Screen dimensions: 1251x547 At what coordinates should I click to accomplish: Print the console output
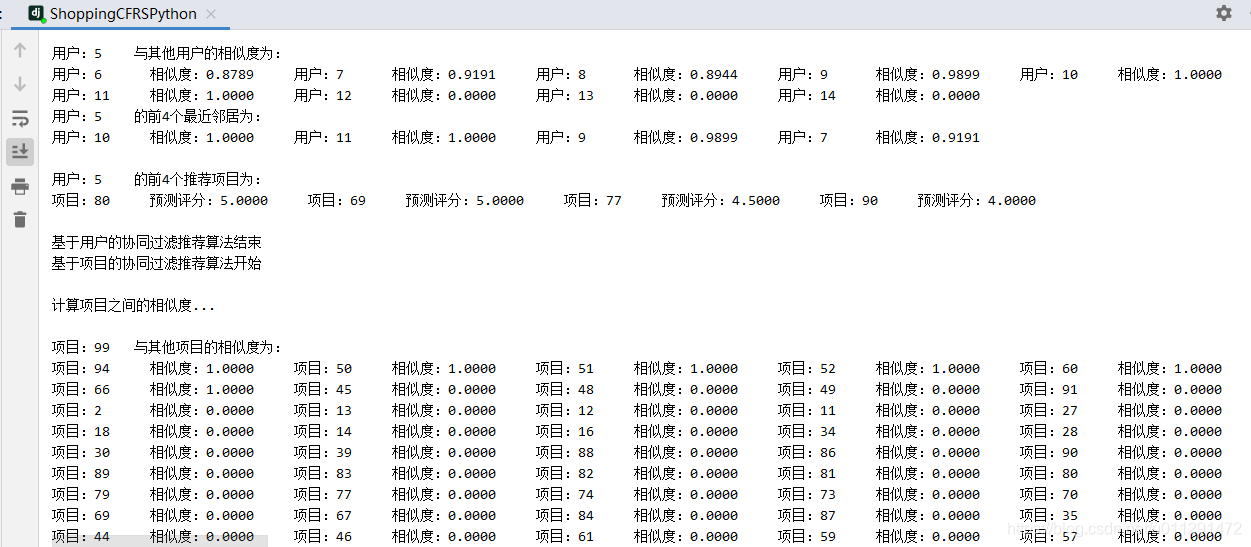[20, 186]
